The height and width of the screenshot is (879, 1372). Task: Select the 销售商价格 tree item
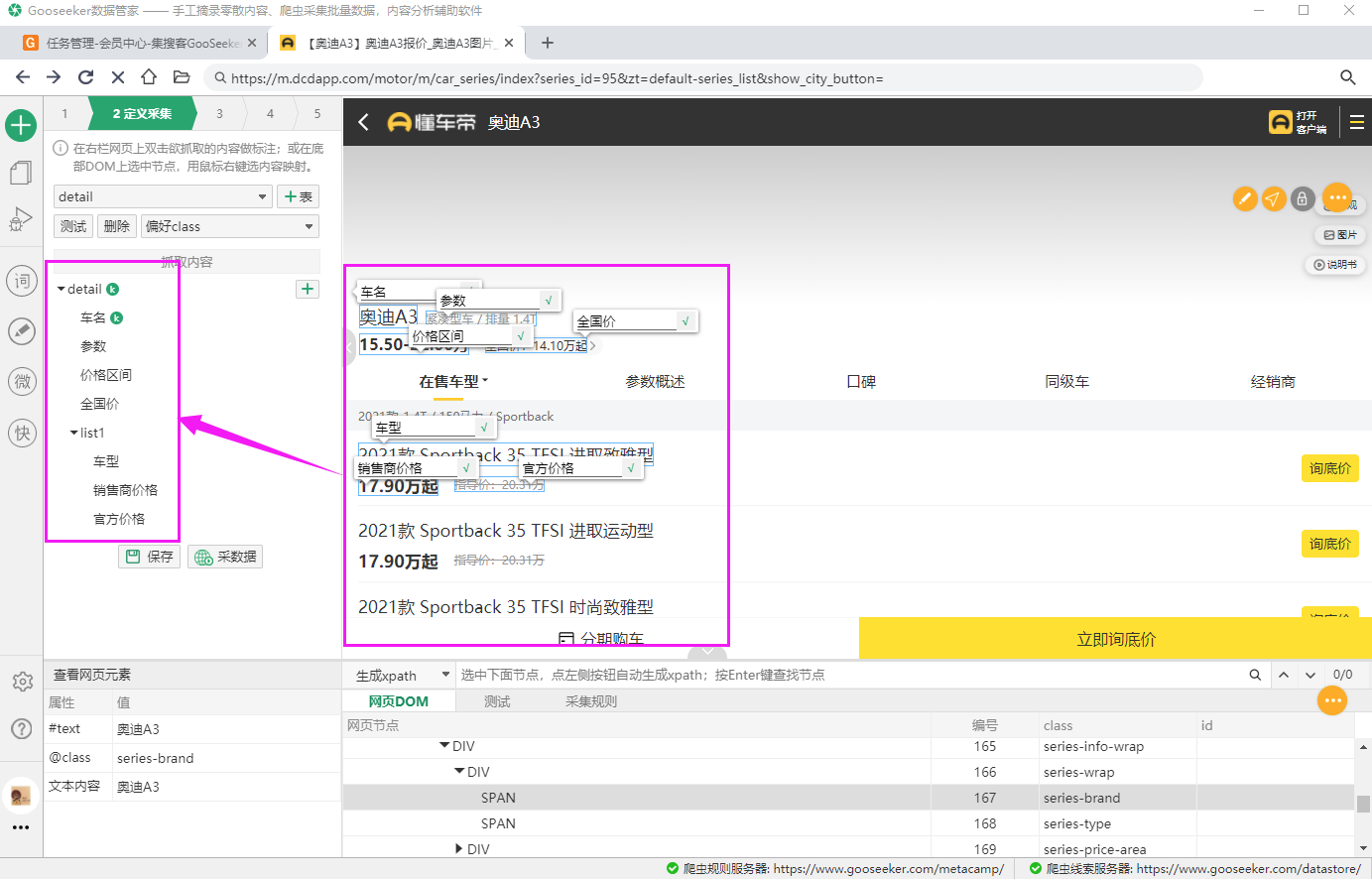125,490
